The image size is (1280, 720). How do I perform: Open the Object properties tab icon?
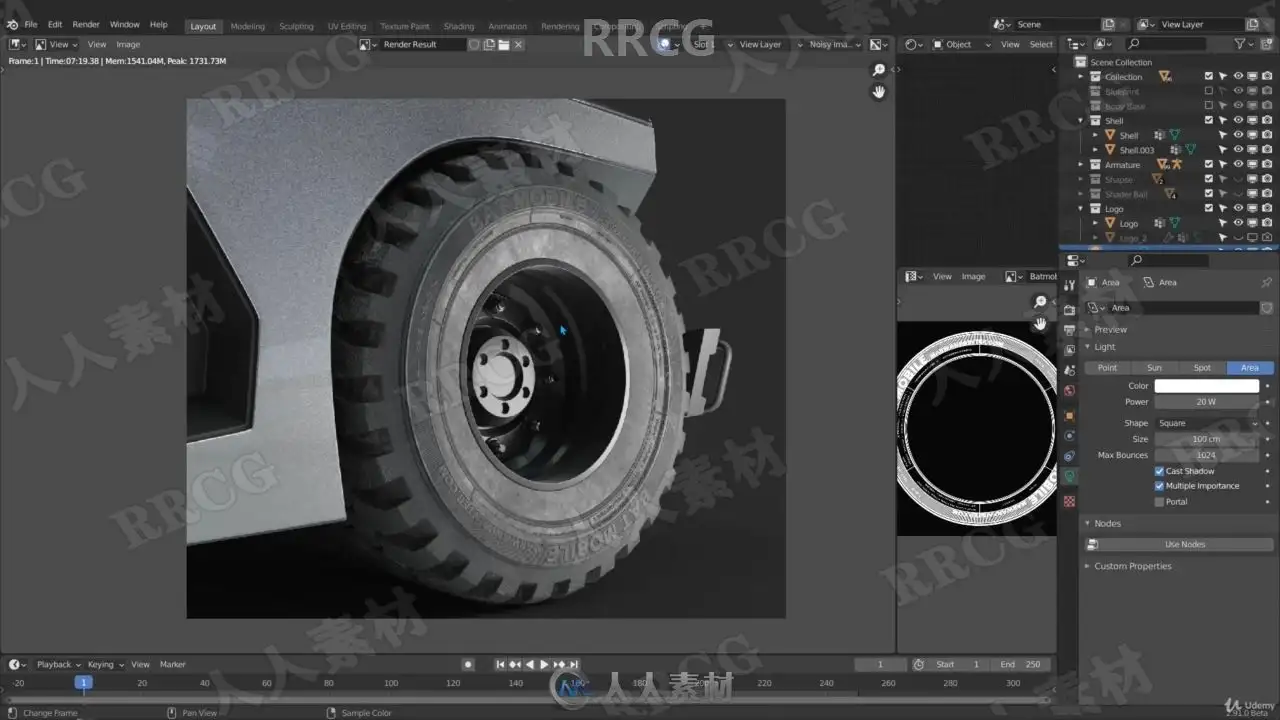pyautogui.click(x=1069, y=415)
